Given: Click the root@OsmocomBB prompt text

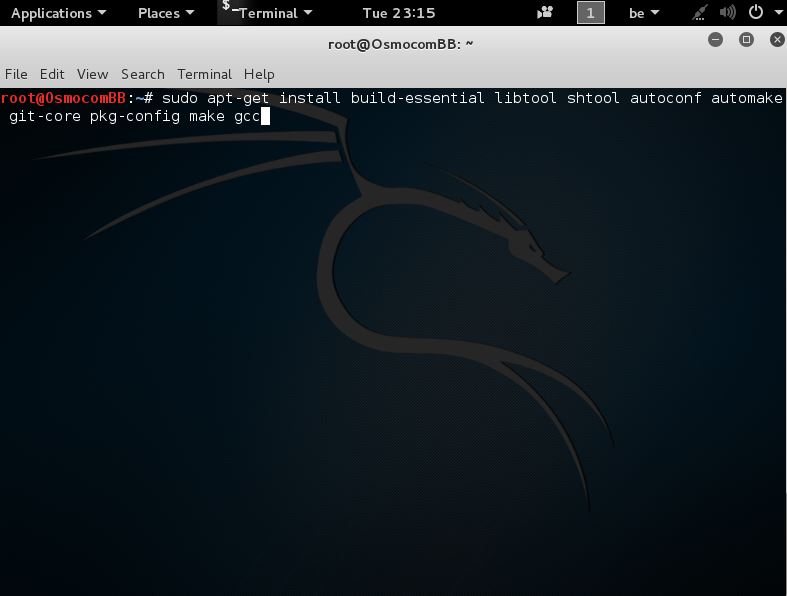Looking at the screenshot, I should point(63,98).
